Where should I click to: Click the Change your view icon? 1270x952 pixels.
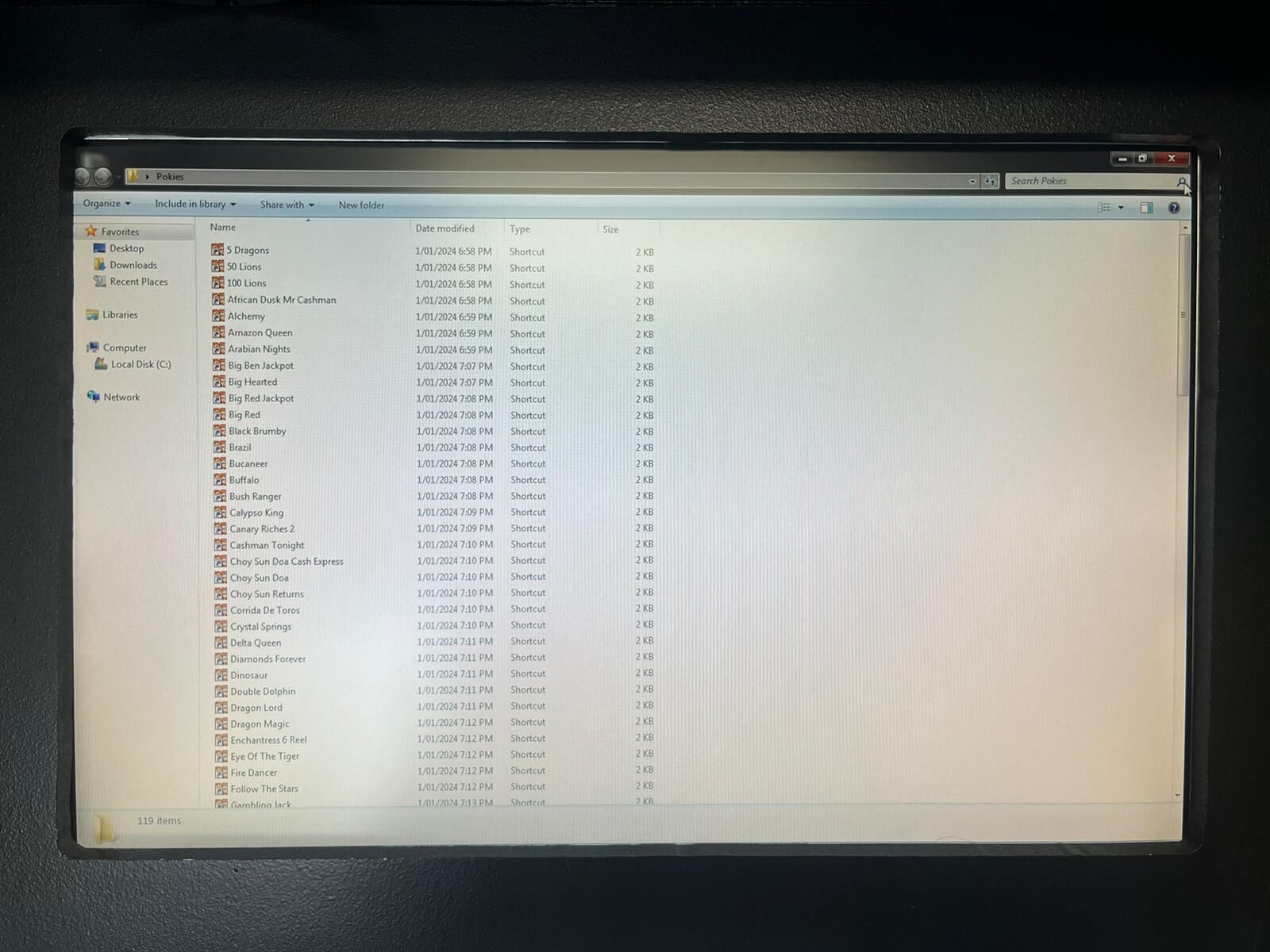[1103, 207]
